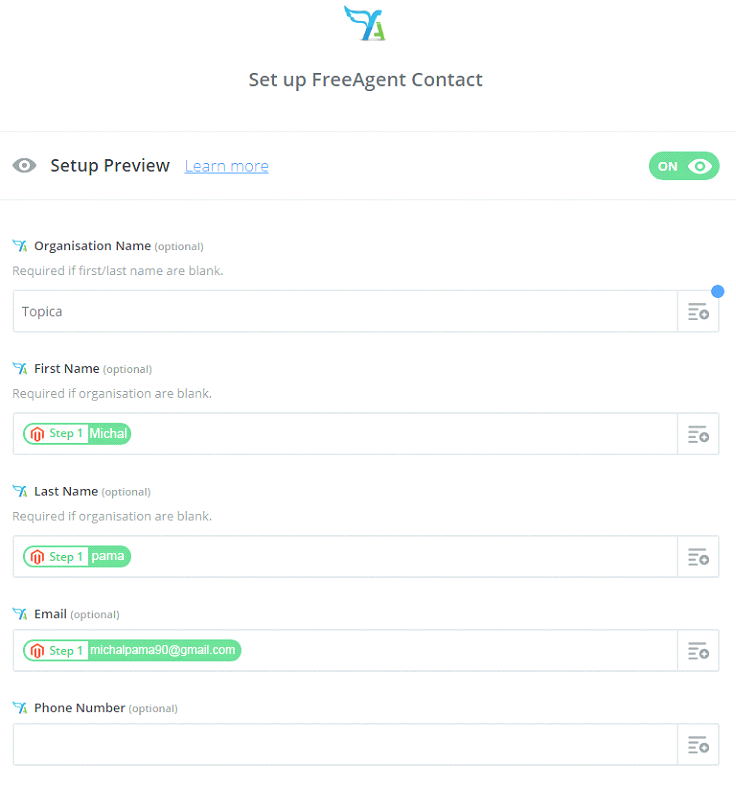Click the Setup Preview eye icon
This screenshot has width=736, height=787.
tap(25, 166)
